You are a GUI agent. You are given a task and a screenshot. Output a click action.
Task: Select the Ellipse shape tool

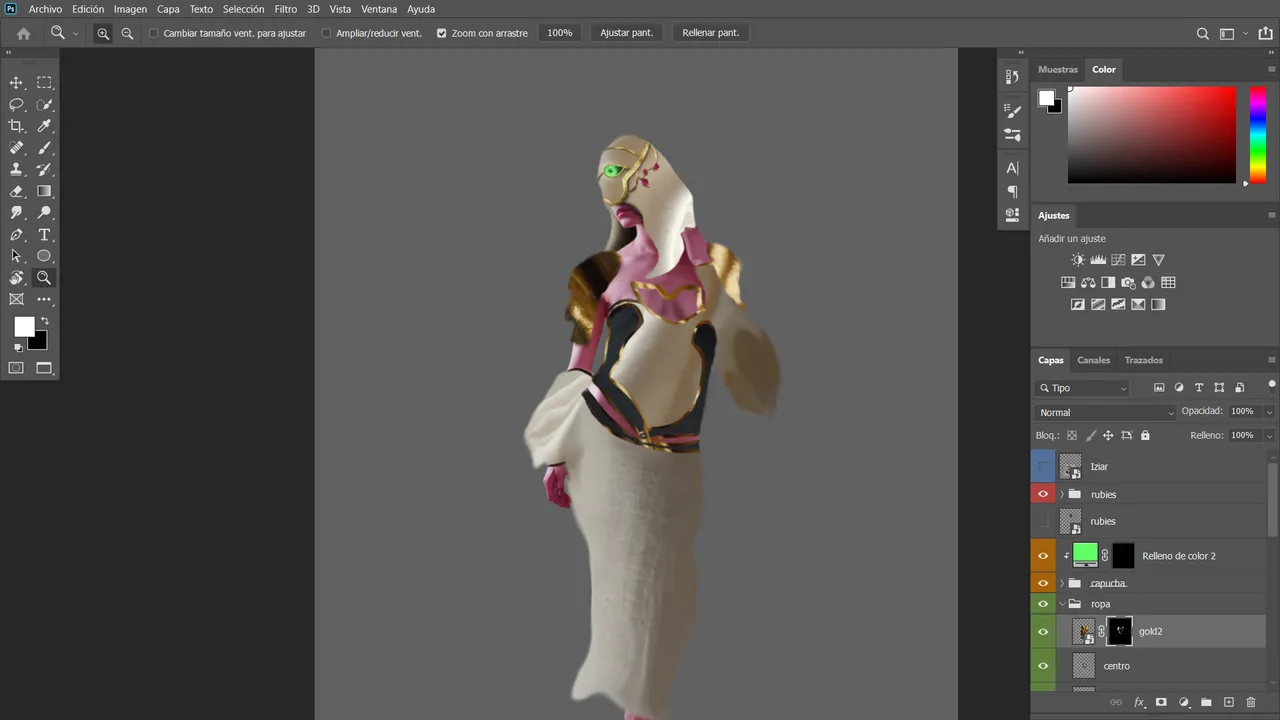[44, 256]
